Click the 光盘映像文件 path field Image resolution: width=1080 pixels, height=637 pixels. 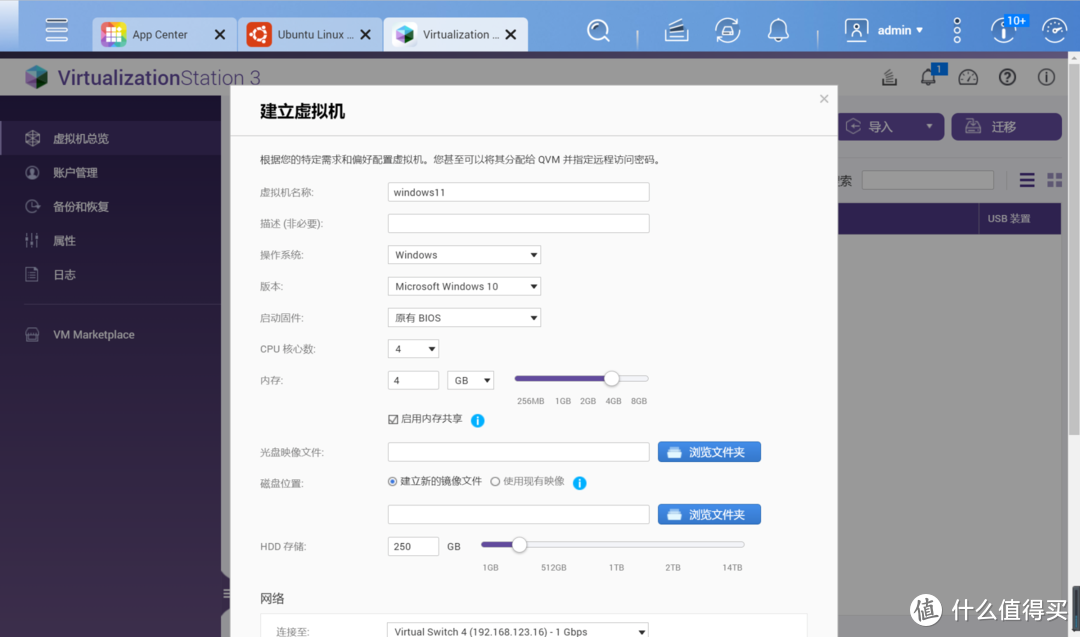pos(519,452)
